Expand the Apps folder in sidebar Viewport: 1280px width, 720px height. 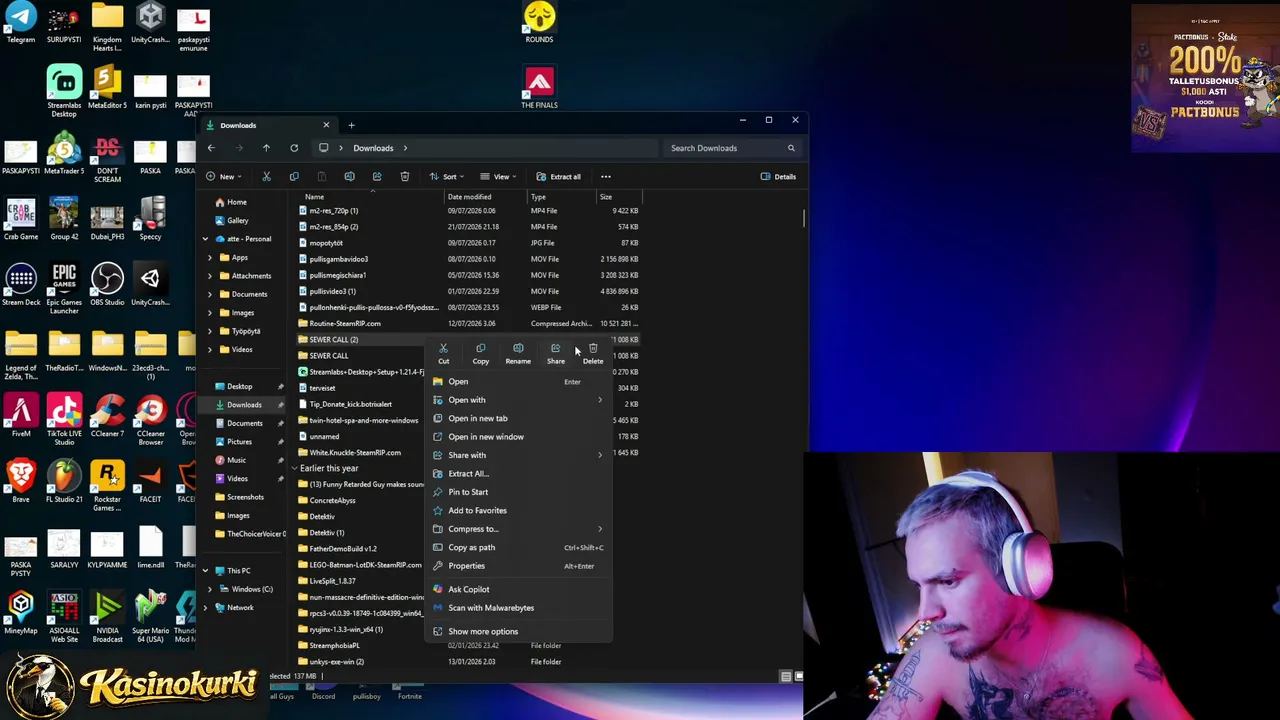[x=210, y=258]
